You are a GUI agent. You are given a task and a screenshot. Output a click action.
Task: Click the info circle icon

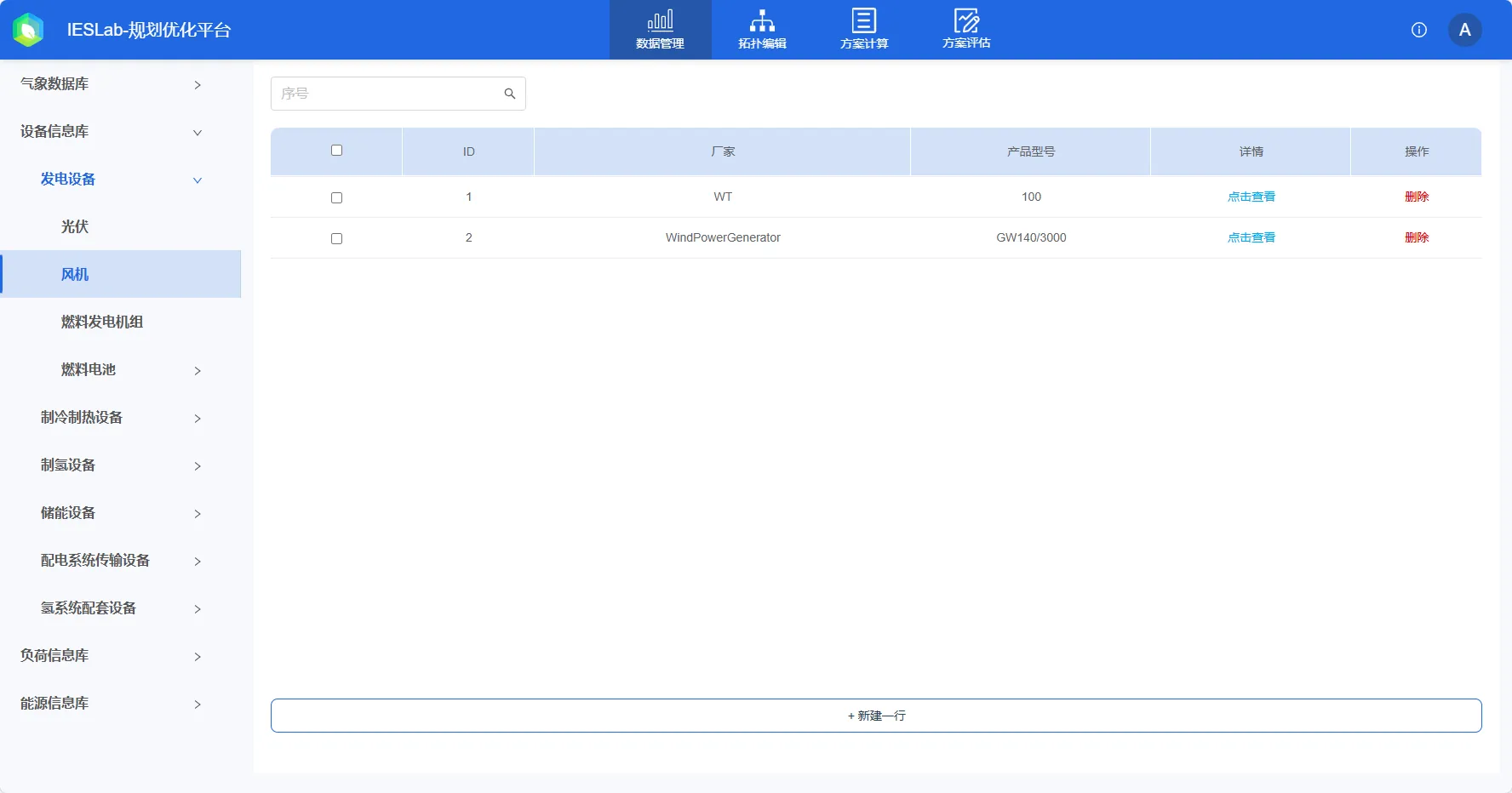click(x=1419, y=30)
